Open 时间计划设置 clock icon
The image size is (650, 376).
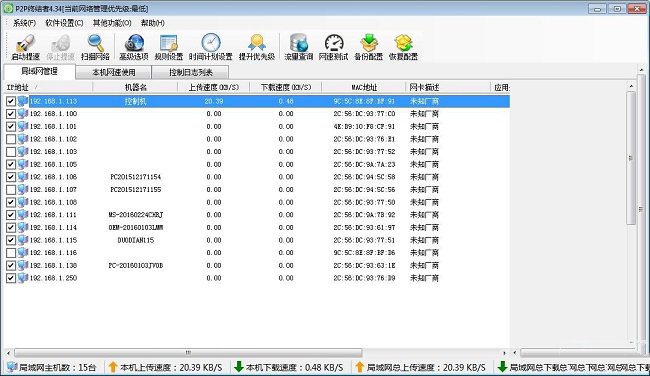coord(211,43)
